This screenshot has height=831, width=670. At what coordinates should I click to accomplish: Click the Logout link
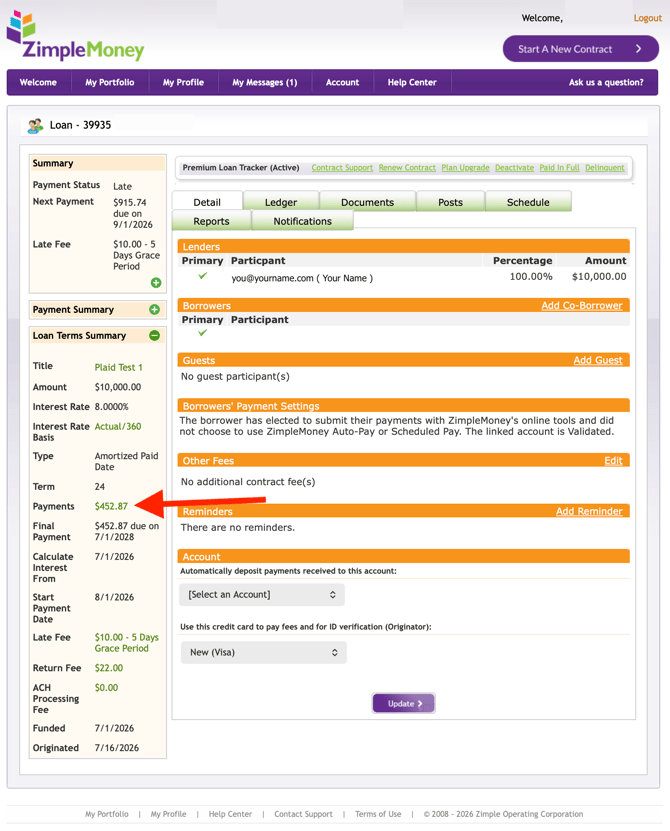(x=647, y=18)
